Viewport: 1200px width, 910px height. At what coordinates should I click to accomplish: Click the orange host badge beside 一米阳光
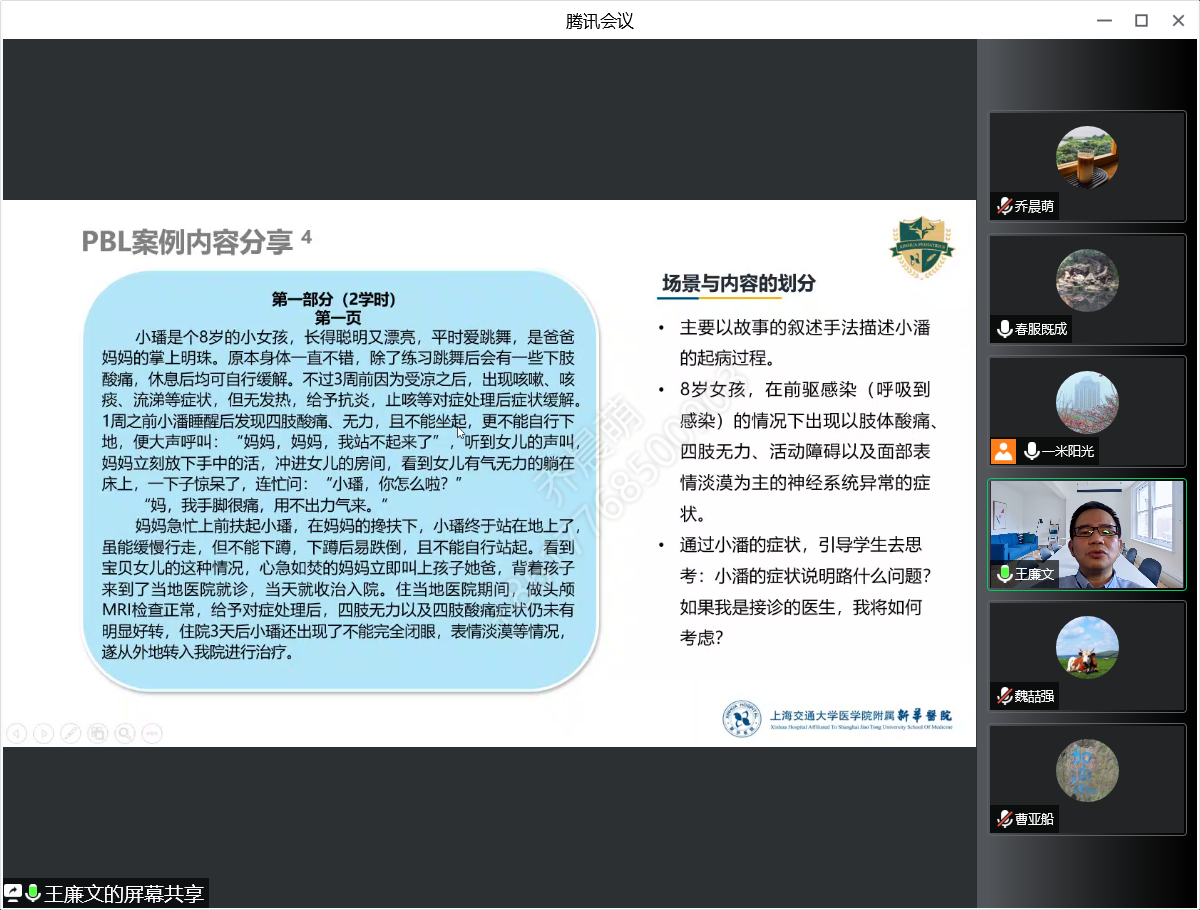(x=1003, y=451)
